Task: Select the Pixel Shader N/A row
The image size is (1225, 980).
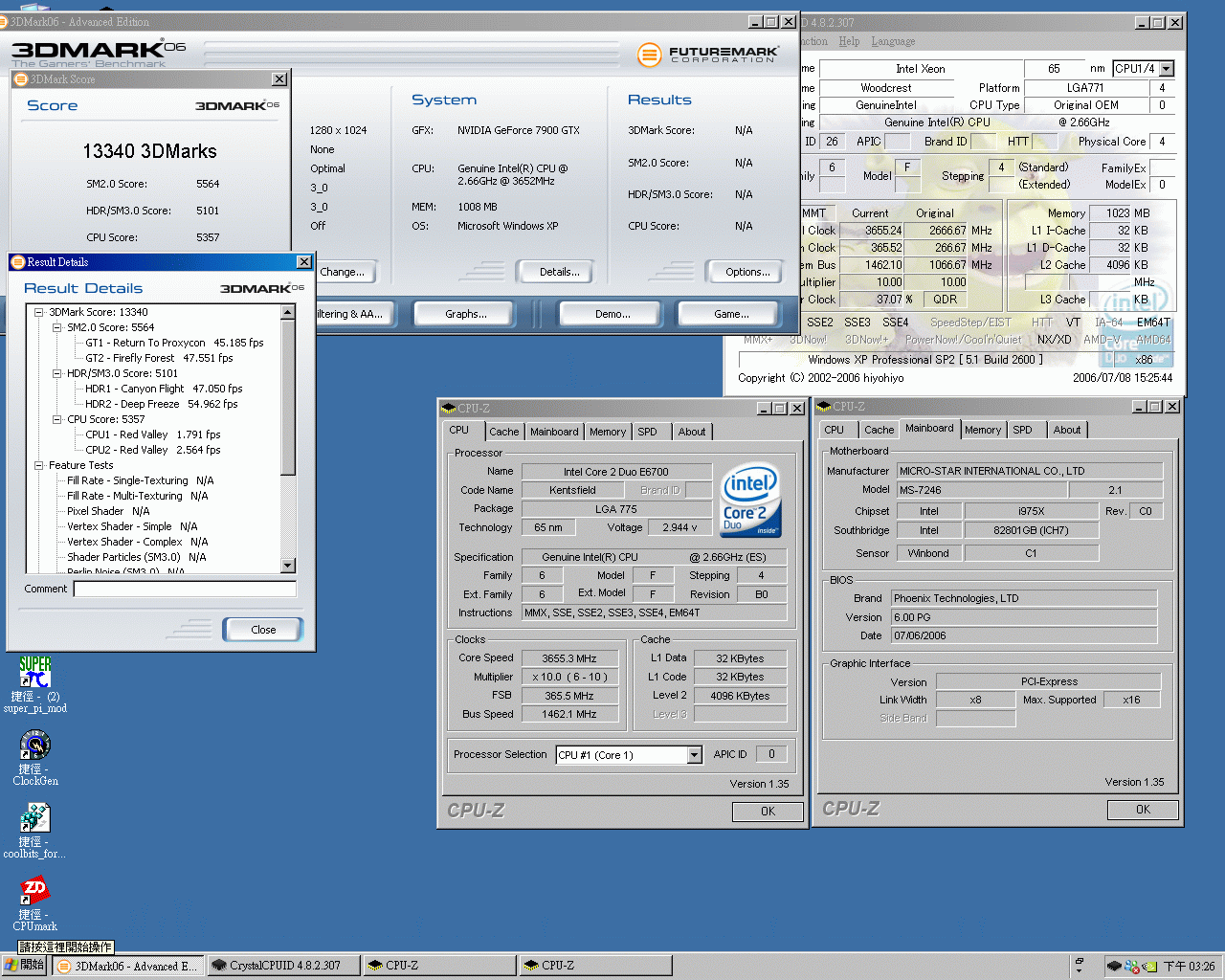Action: [x=108, y=511]
